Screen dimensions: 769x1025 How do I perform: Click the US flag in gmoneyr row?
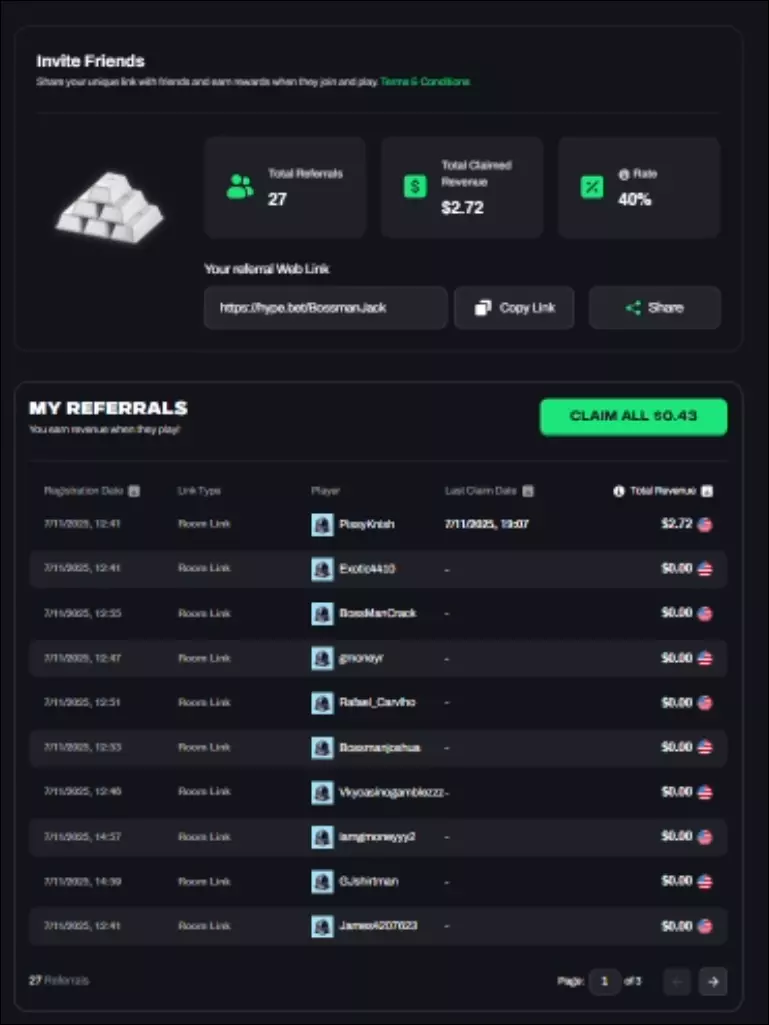tap(704, 658)
